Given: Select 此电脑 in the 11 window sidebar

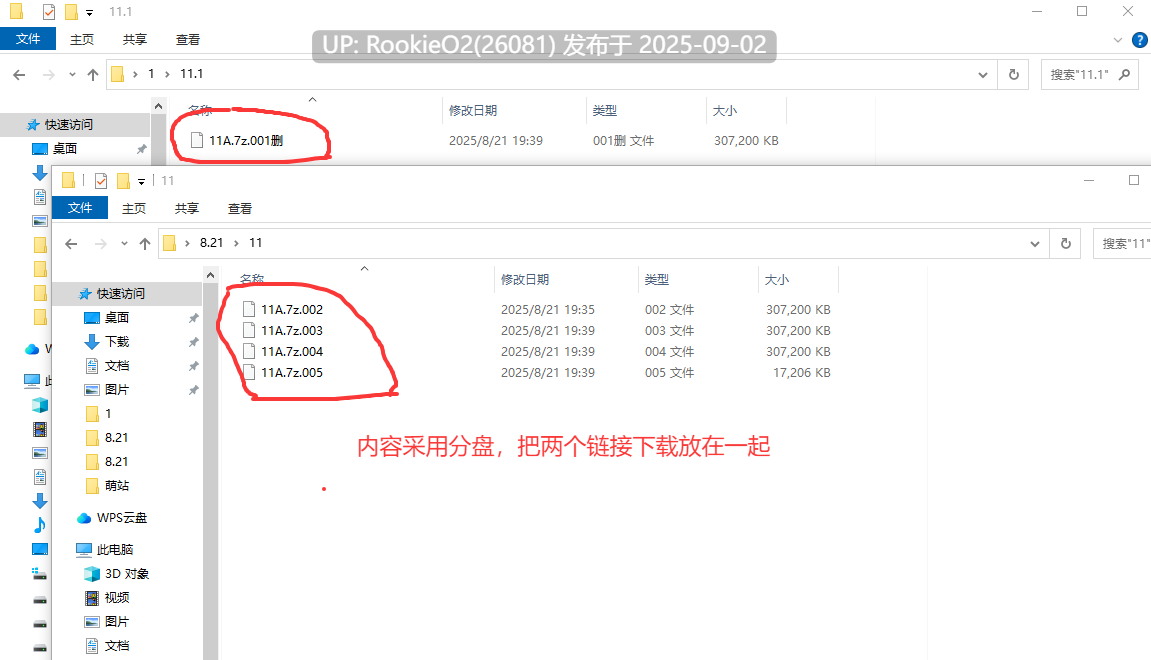Looking at the screenshot, I should (x=115, y=549).
